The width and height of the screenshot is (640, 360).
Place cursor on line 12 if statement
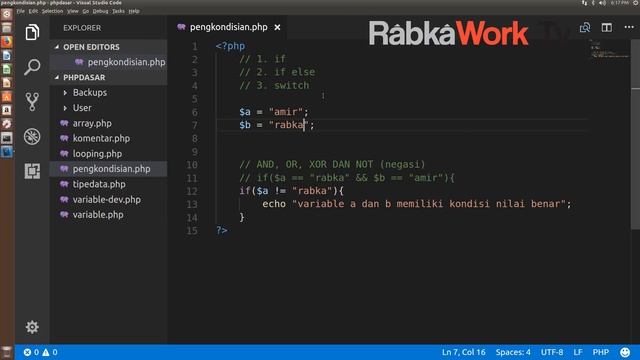[x=291, y=191]
